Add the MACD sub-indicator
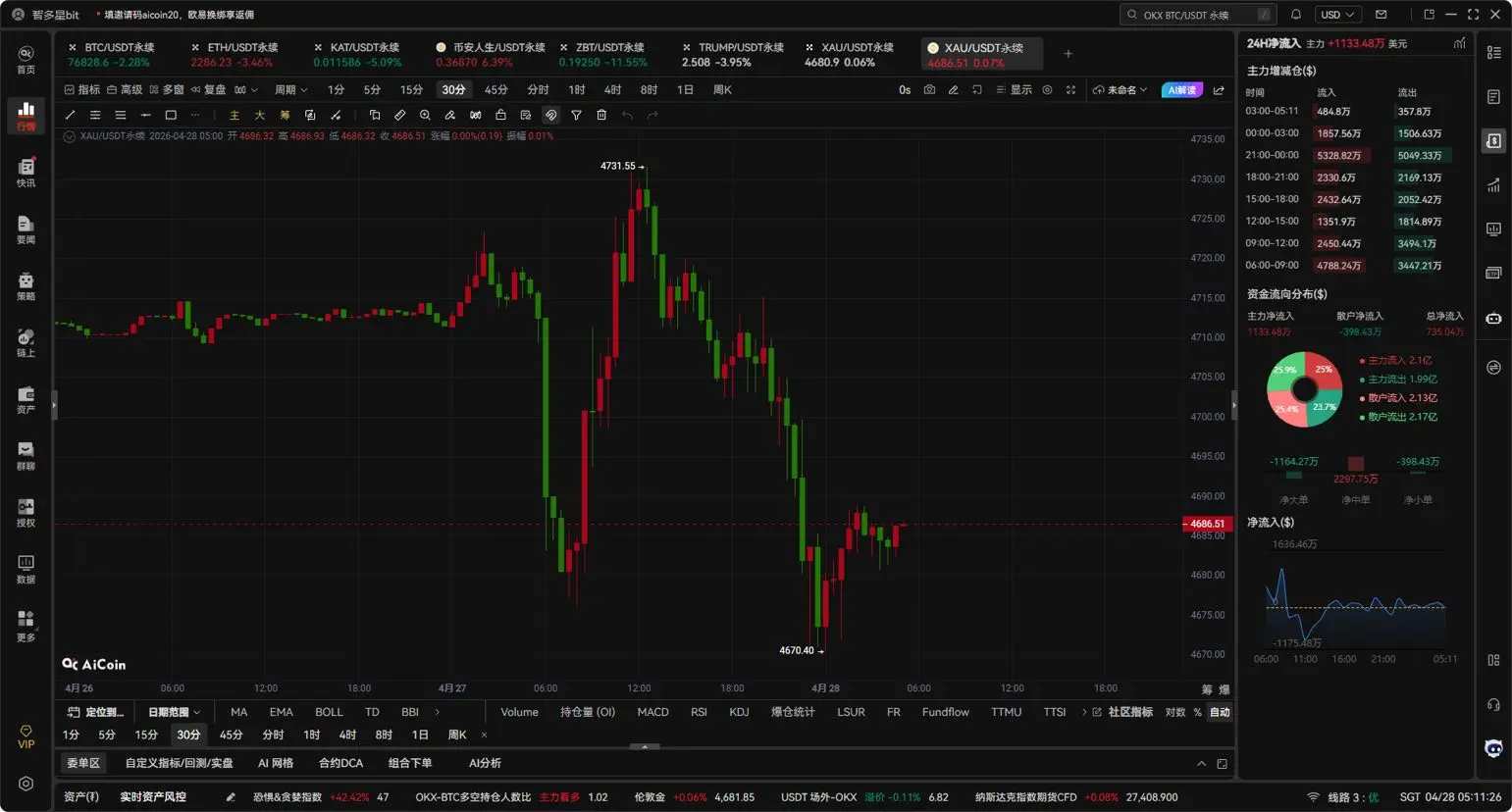The width and height of the screenshot is (1512, 812). point(652,712)
